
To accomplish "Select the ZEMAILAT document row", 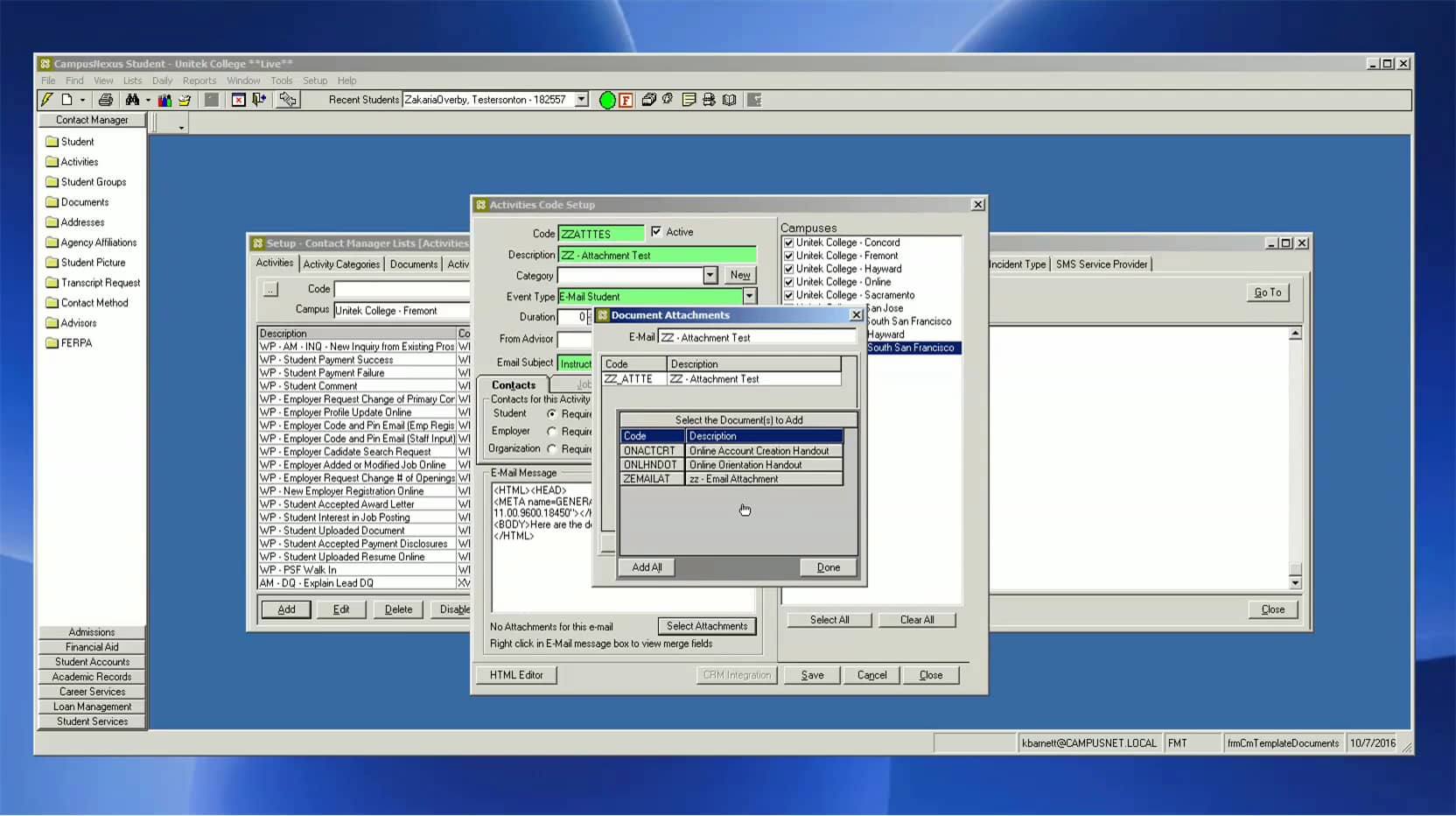I will point(731,479).
